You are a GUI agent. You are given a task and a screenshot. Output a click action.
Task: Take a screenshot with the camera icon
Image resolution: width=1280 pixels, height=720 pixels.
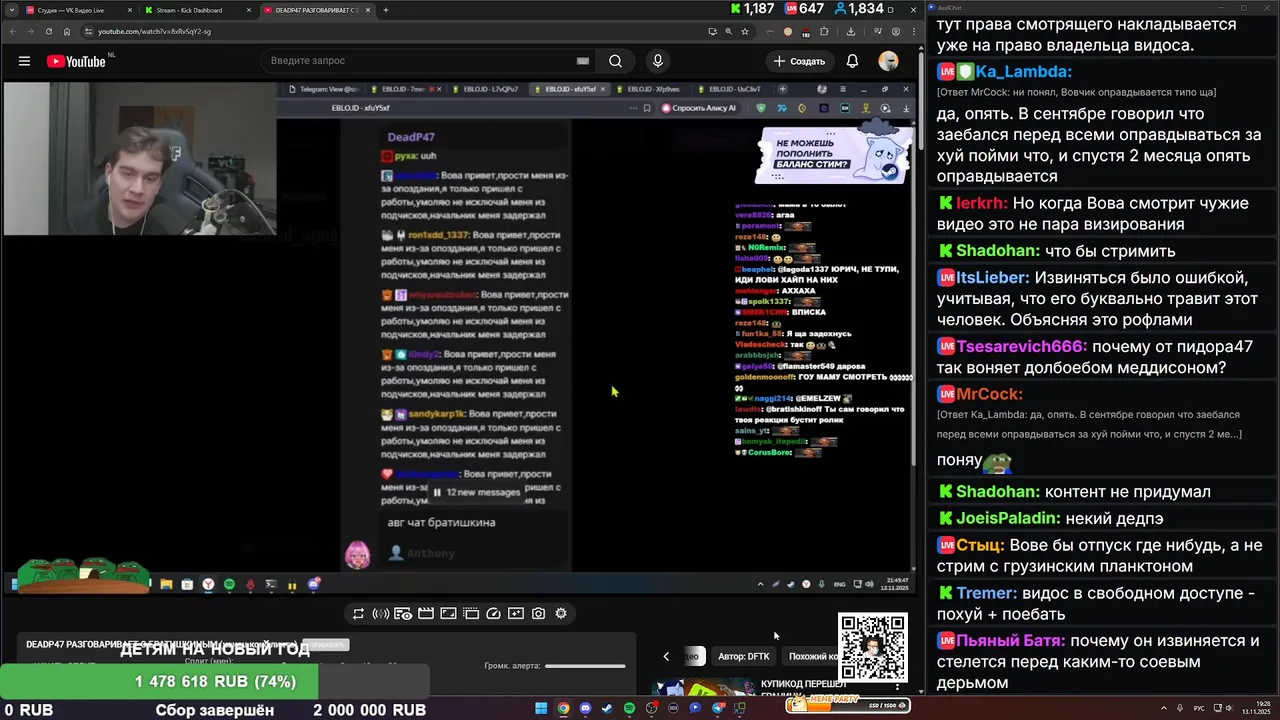[x=538, y=614]
